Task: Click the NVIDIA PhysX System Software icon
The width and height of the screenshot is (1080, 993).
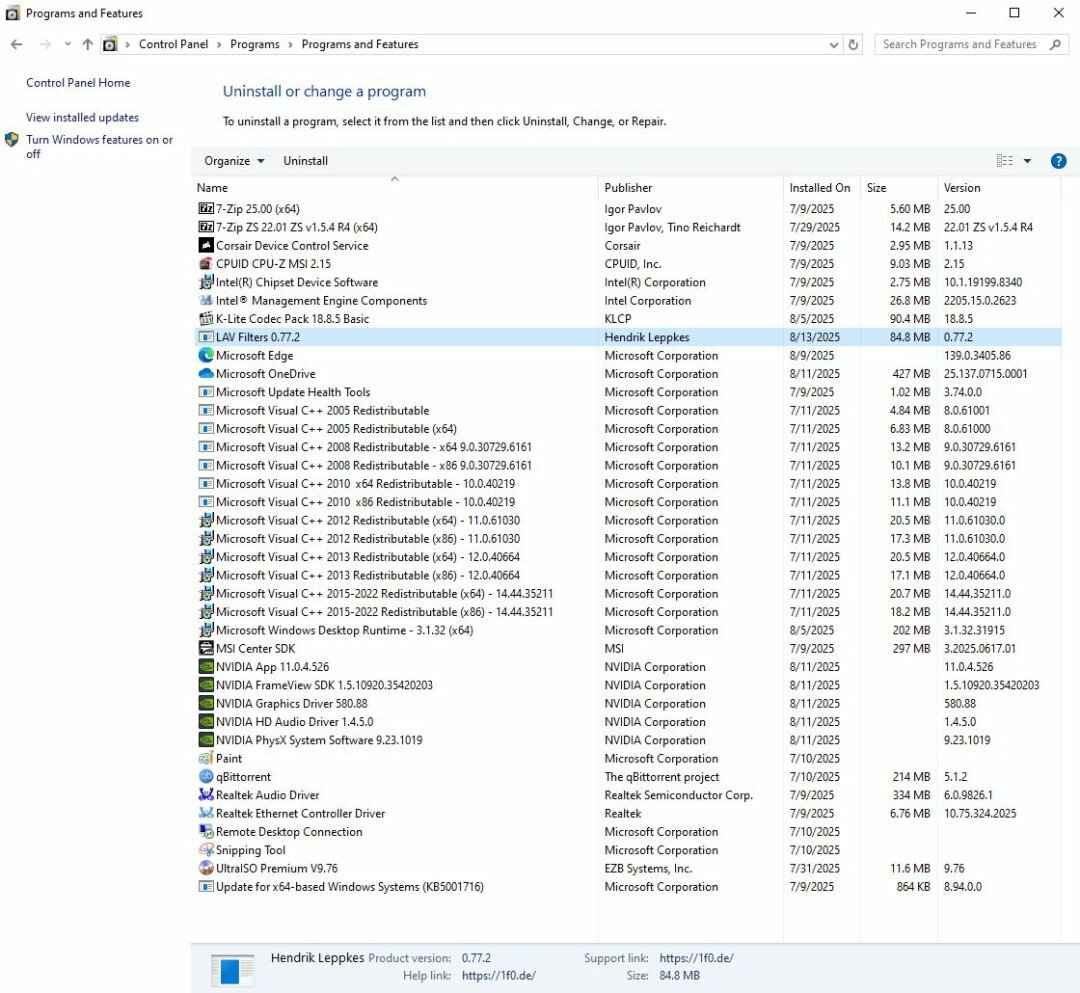Action: pyautogui.click(x=205, y=740)
